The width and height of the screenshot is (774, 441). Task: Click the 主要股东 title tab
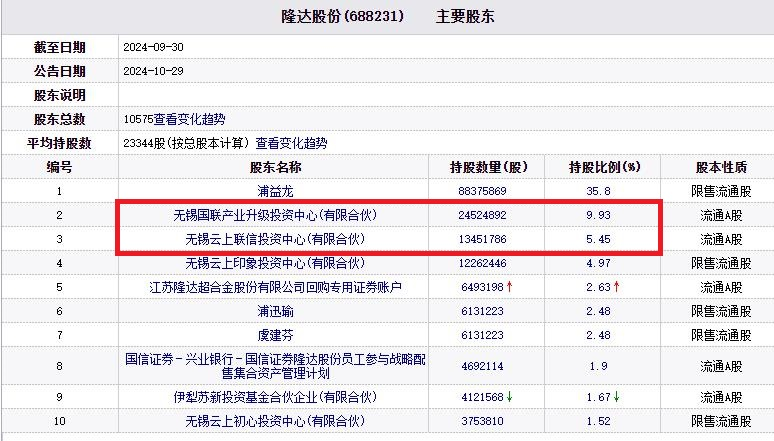coord(465,17)
